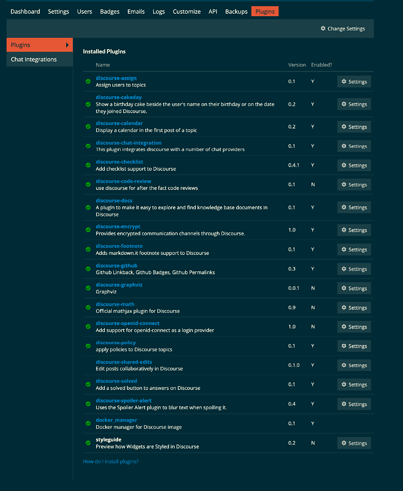Click green status icon beside discourse-policy

coord(88,346)
